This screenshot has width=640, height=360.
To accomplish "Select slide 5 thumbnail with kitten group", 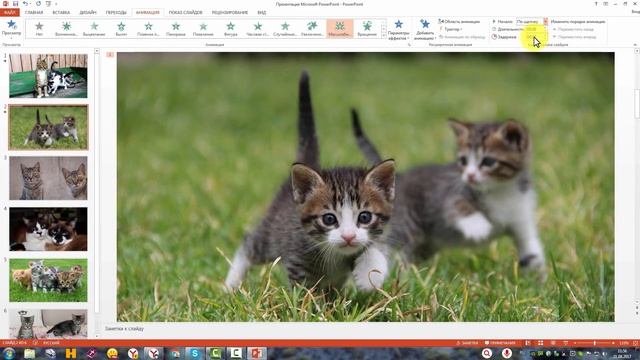I will tap(48, 280).
